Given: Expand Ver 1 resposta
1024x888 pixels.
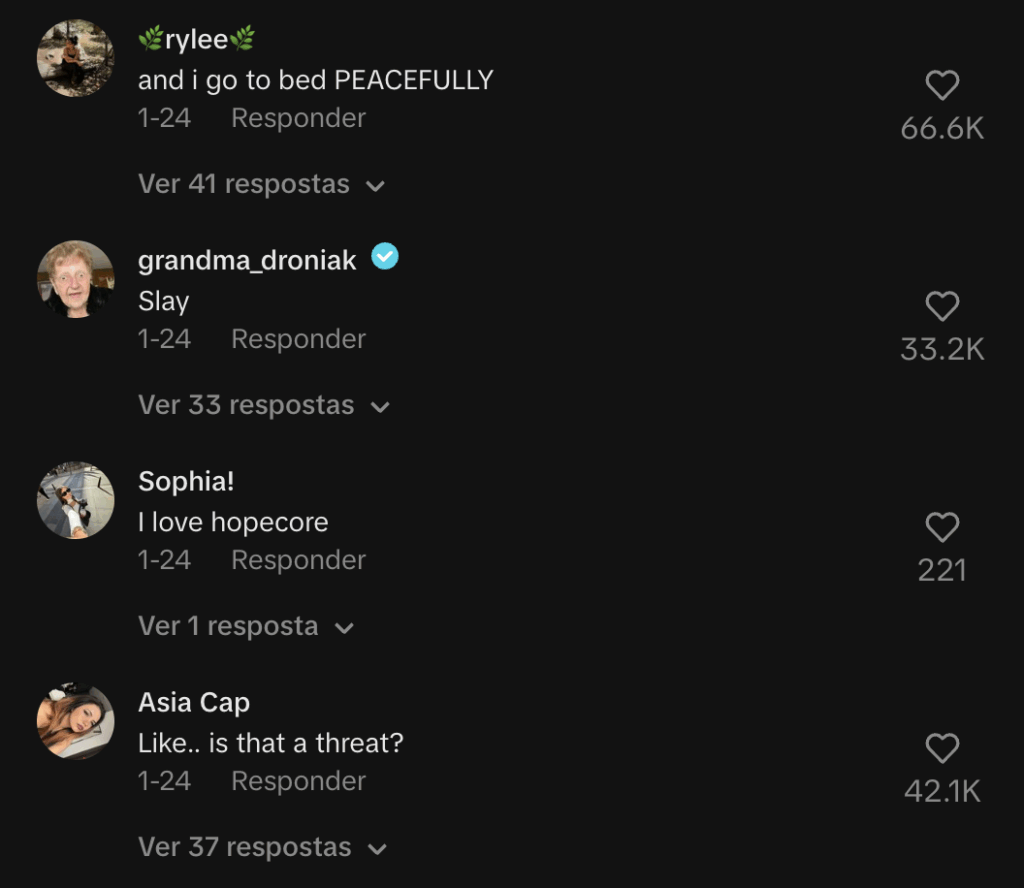Looking at the screenshot, I should [246, 627].
